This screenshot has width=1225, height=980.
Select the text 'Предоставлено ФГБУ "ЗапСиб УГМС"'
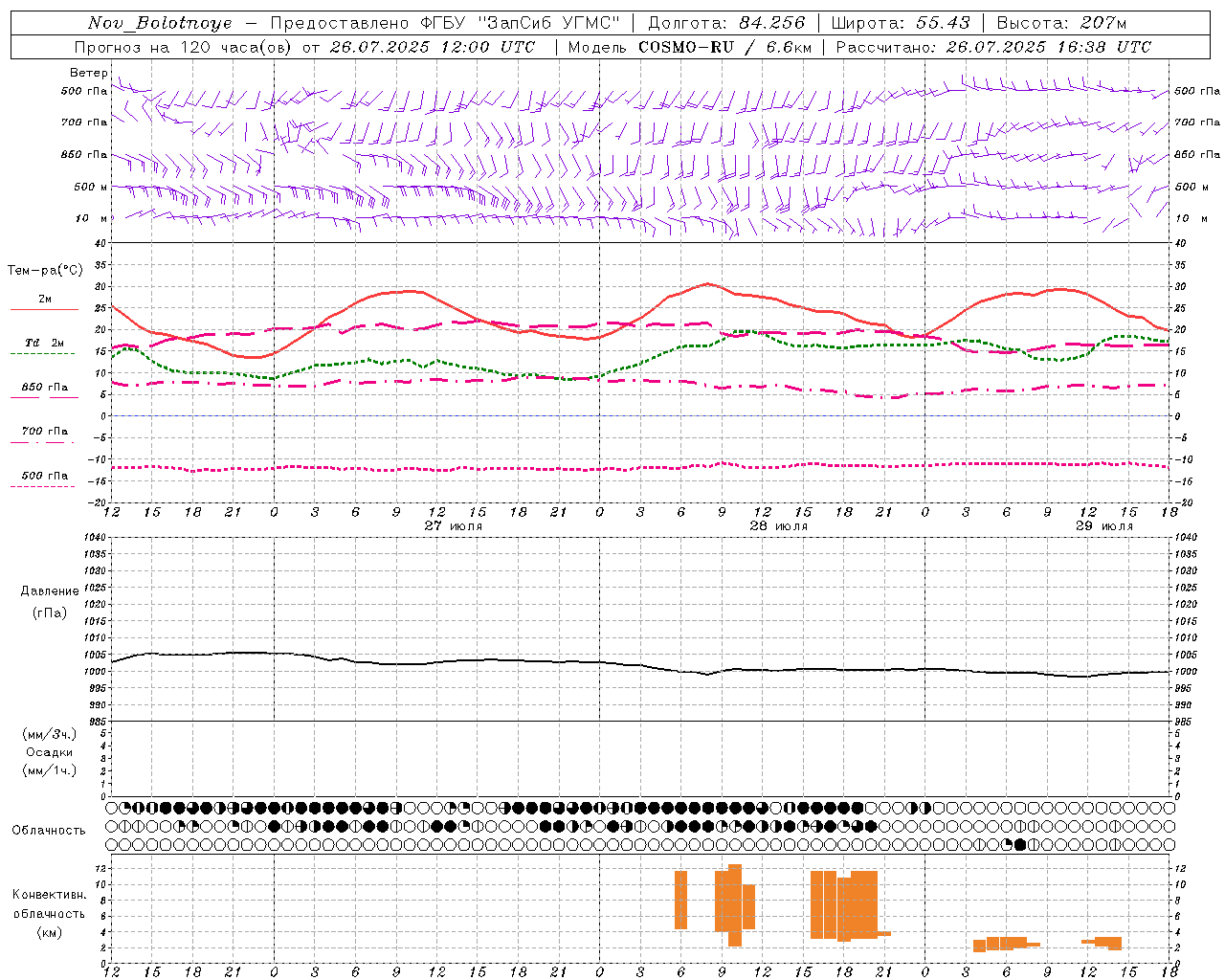[x=445, y=23]
